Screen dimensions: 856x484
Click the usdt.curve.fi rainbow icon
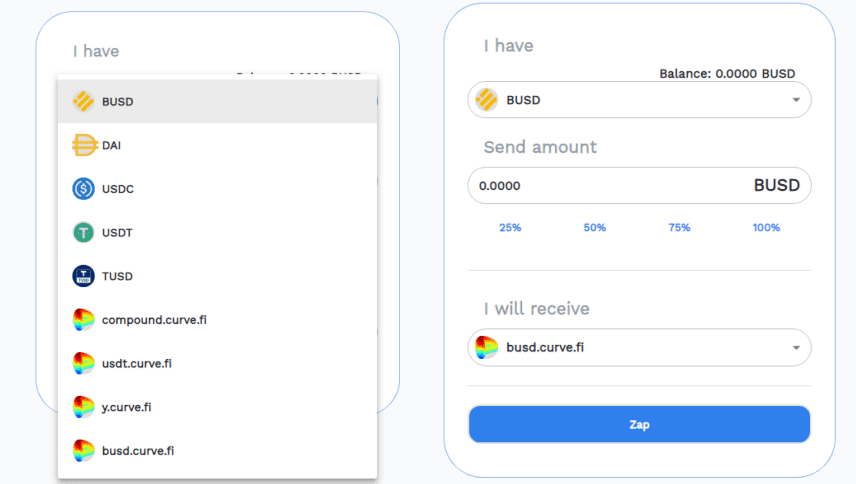coord(84,363)
